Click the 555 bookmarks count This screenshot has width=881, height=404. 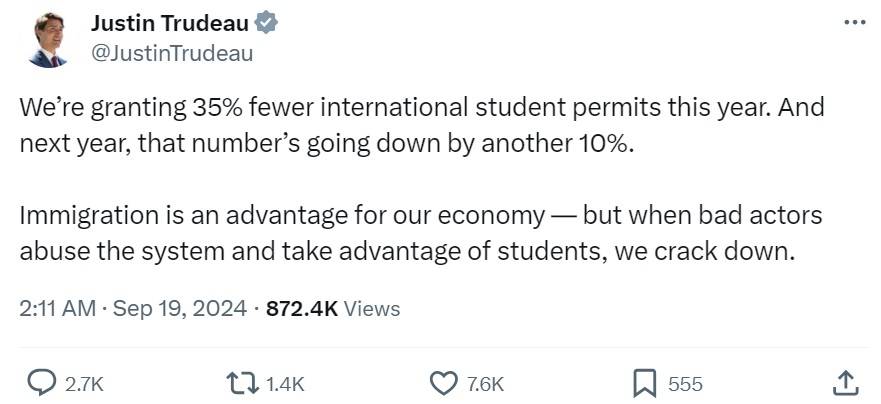[685, 383]
